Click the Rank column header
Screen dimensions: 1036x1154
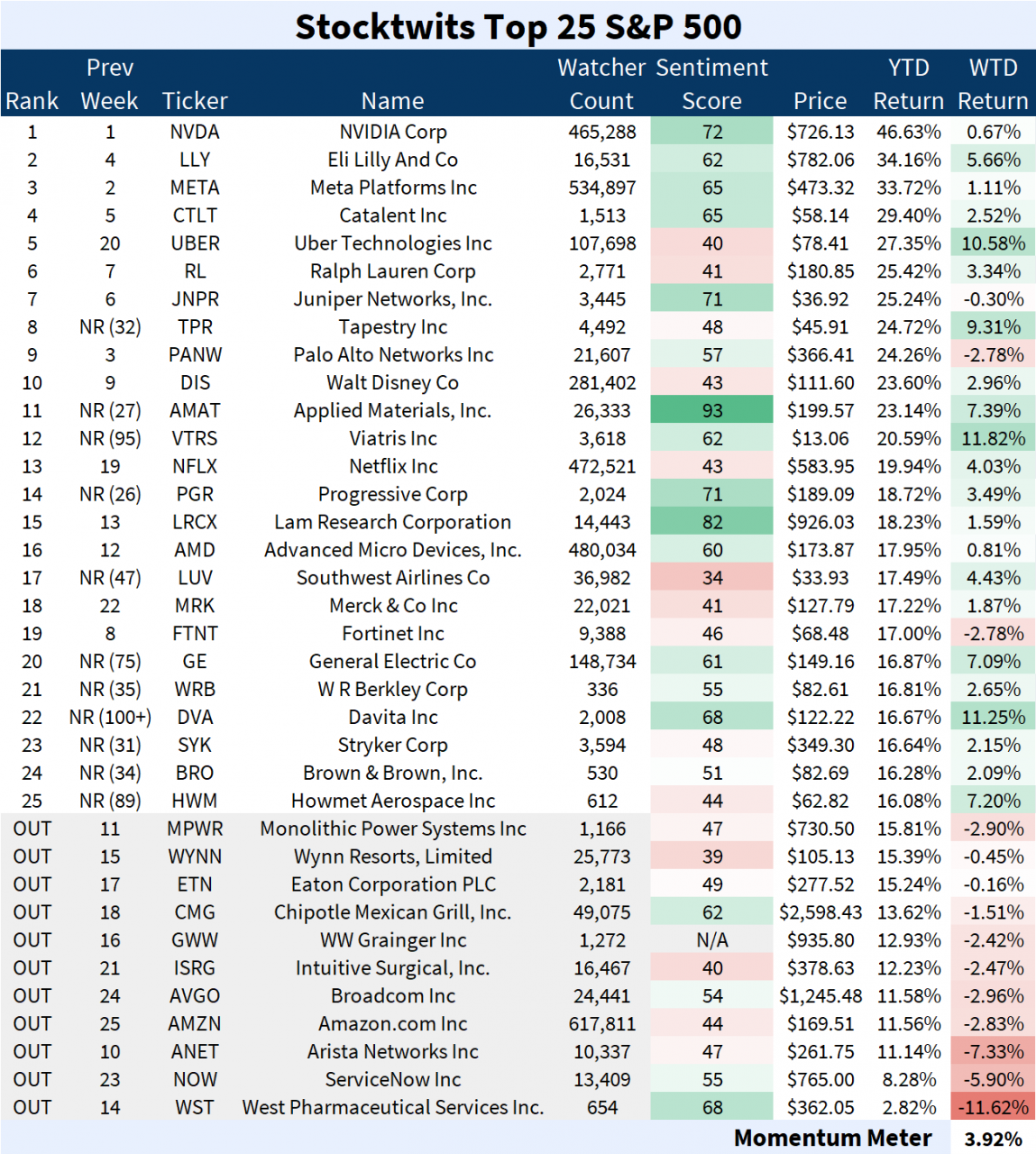(x=32, y=100)
